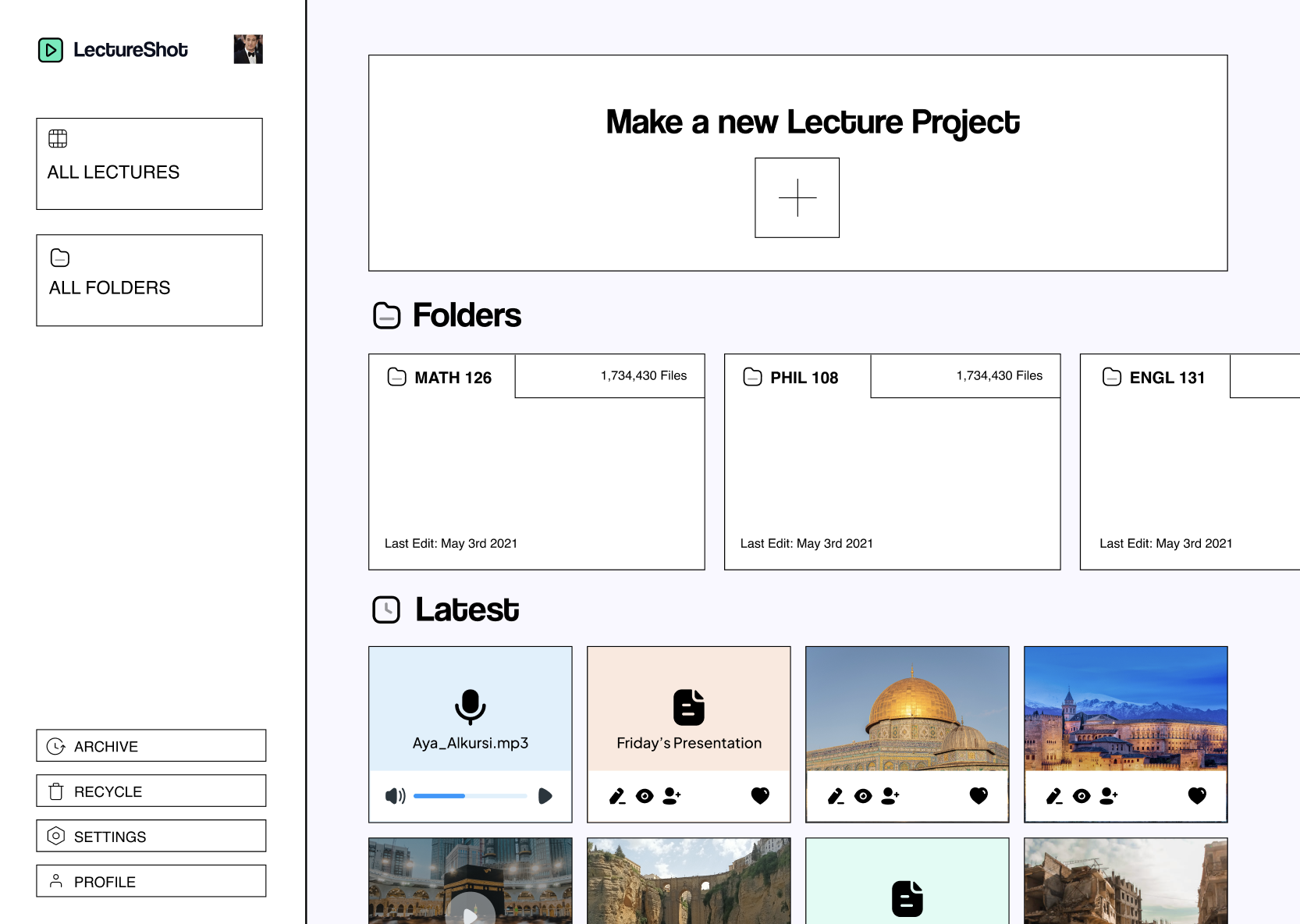Open the mint green document card
Image resolution: width=1300 pixels, height=924 pixels.
[x=908, y=881]
